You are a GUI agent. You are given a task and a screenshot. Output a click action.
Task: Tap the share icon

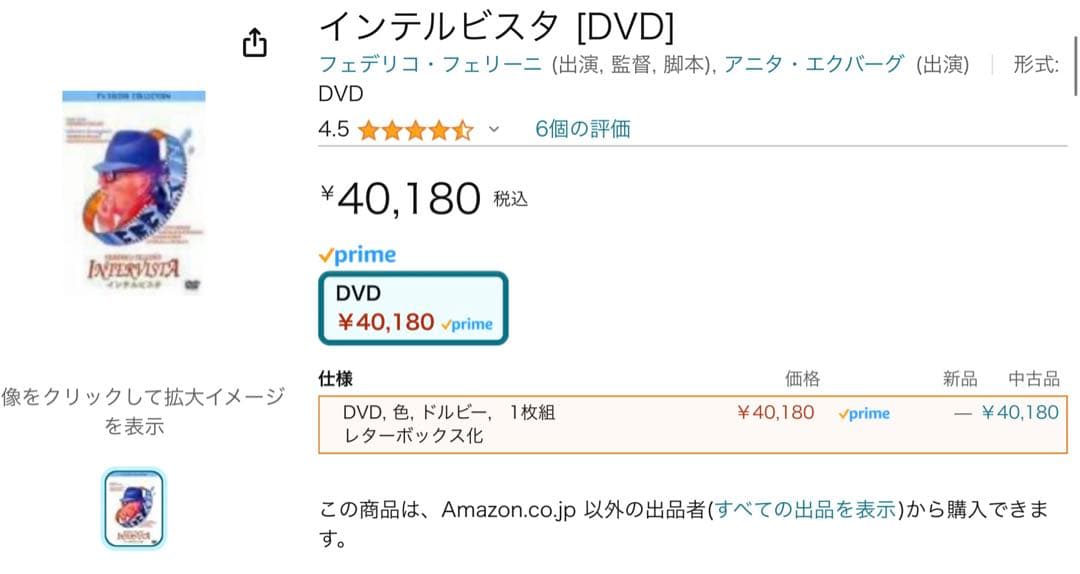(x=255, y=43)
